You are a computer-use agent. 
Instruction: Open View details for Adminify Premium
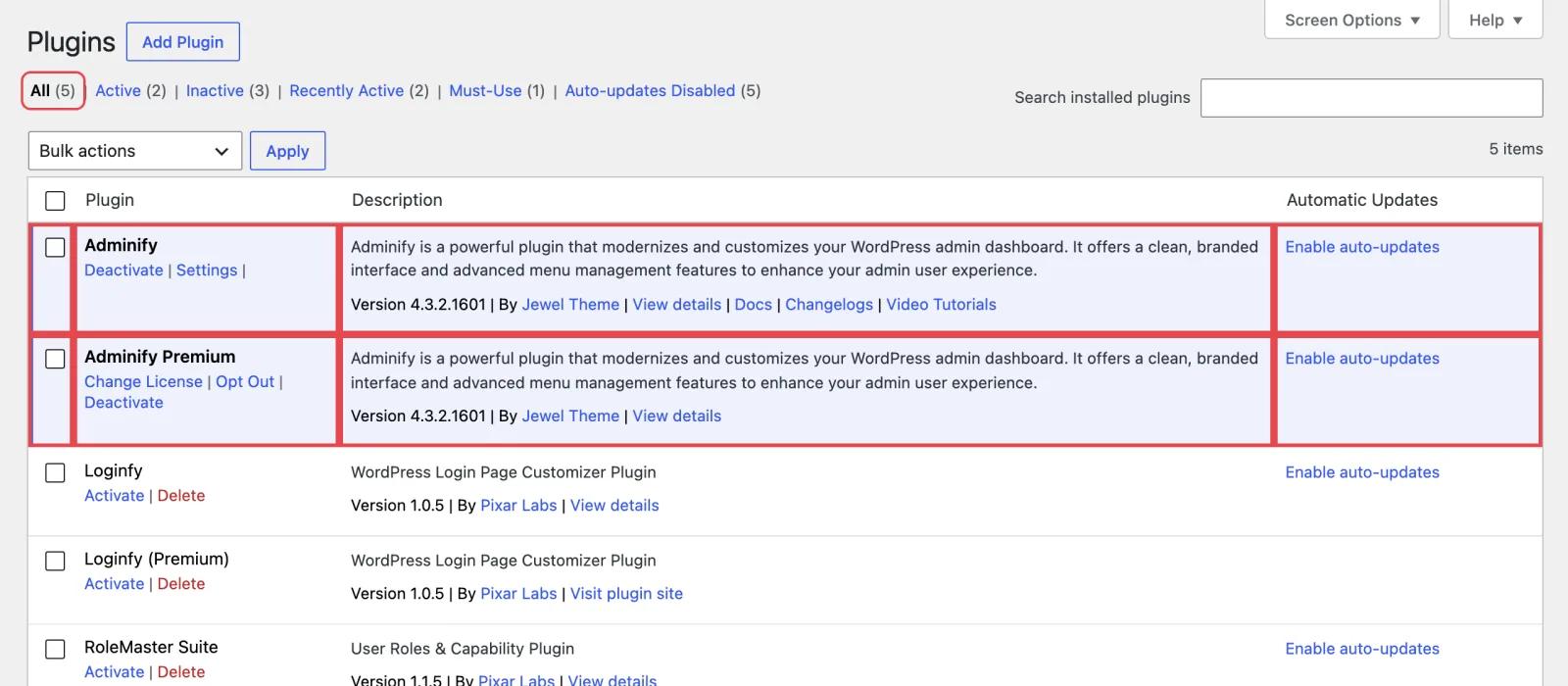(x=676, y=416)
